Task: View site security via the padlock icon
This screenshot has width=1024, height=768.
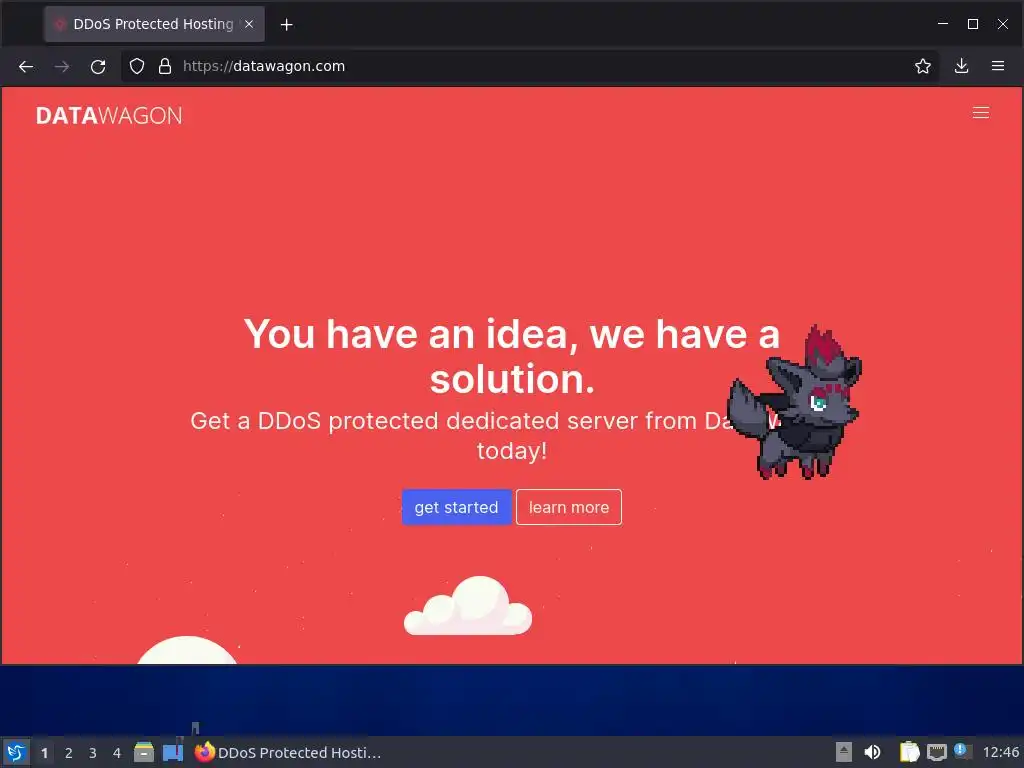Action: coord(165,67)
